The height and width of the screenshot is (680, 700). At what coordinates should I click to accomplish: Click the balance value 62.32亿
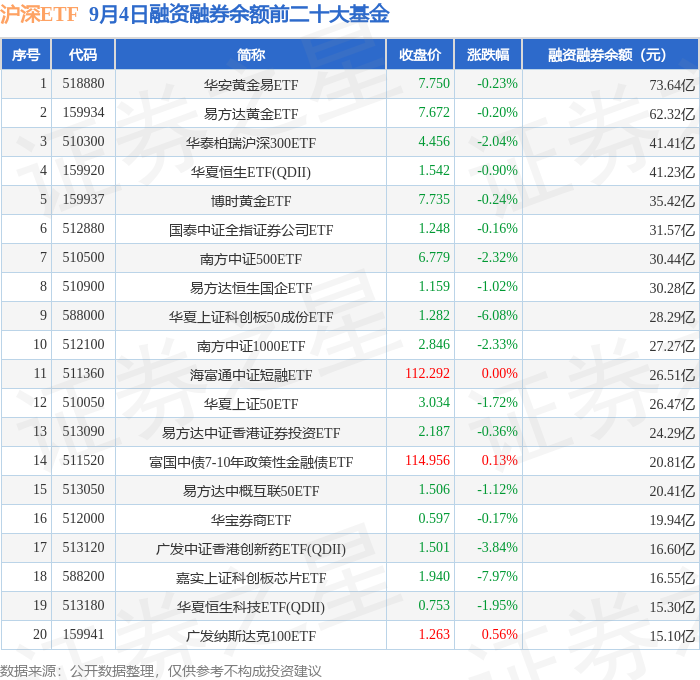click(672, 114)
